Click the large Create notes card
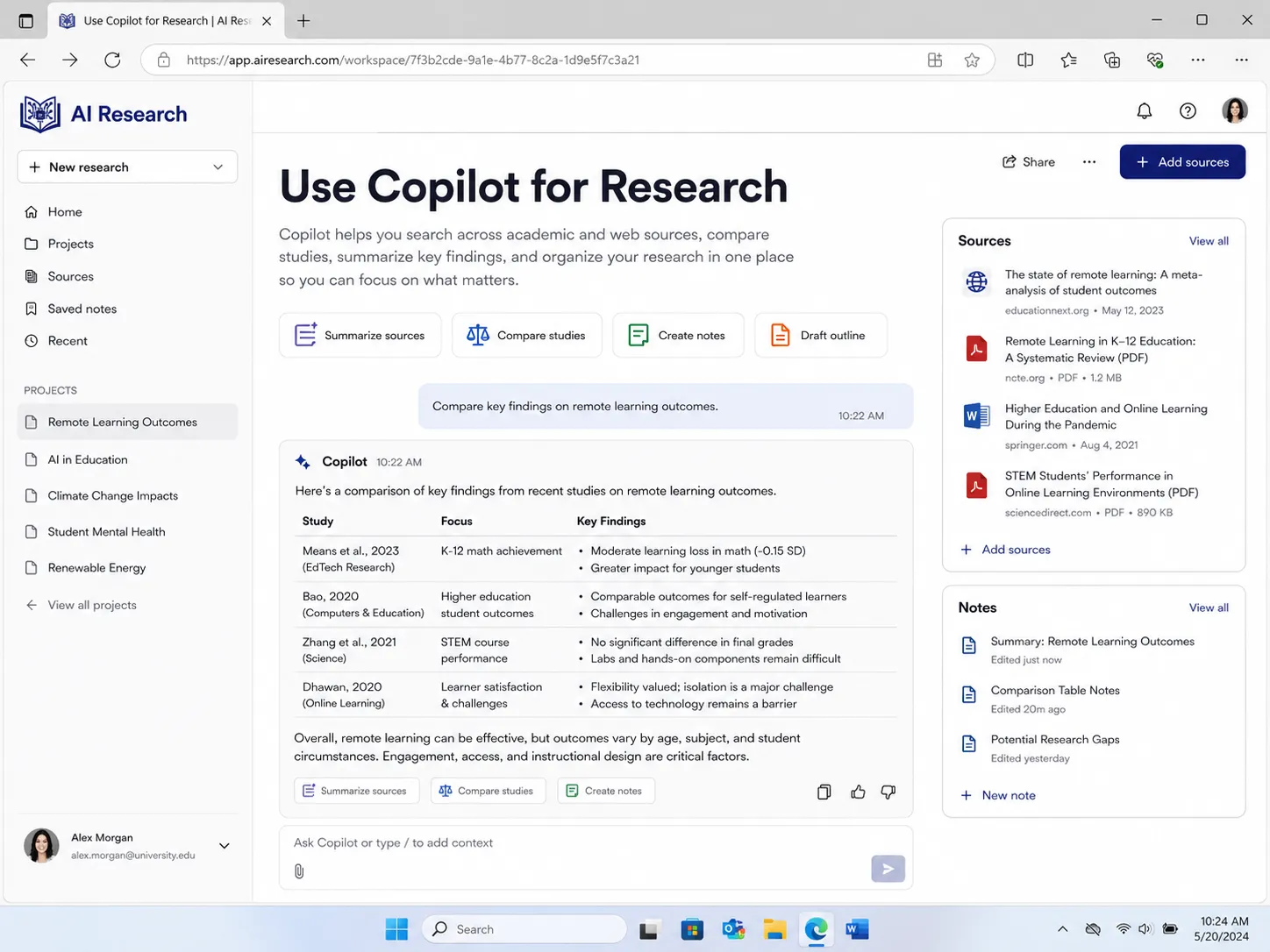The width and height of the screenshot is (1270, 952). (678, 335)
